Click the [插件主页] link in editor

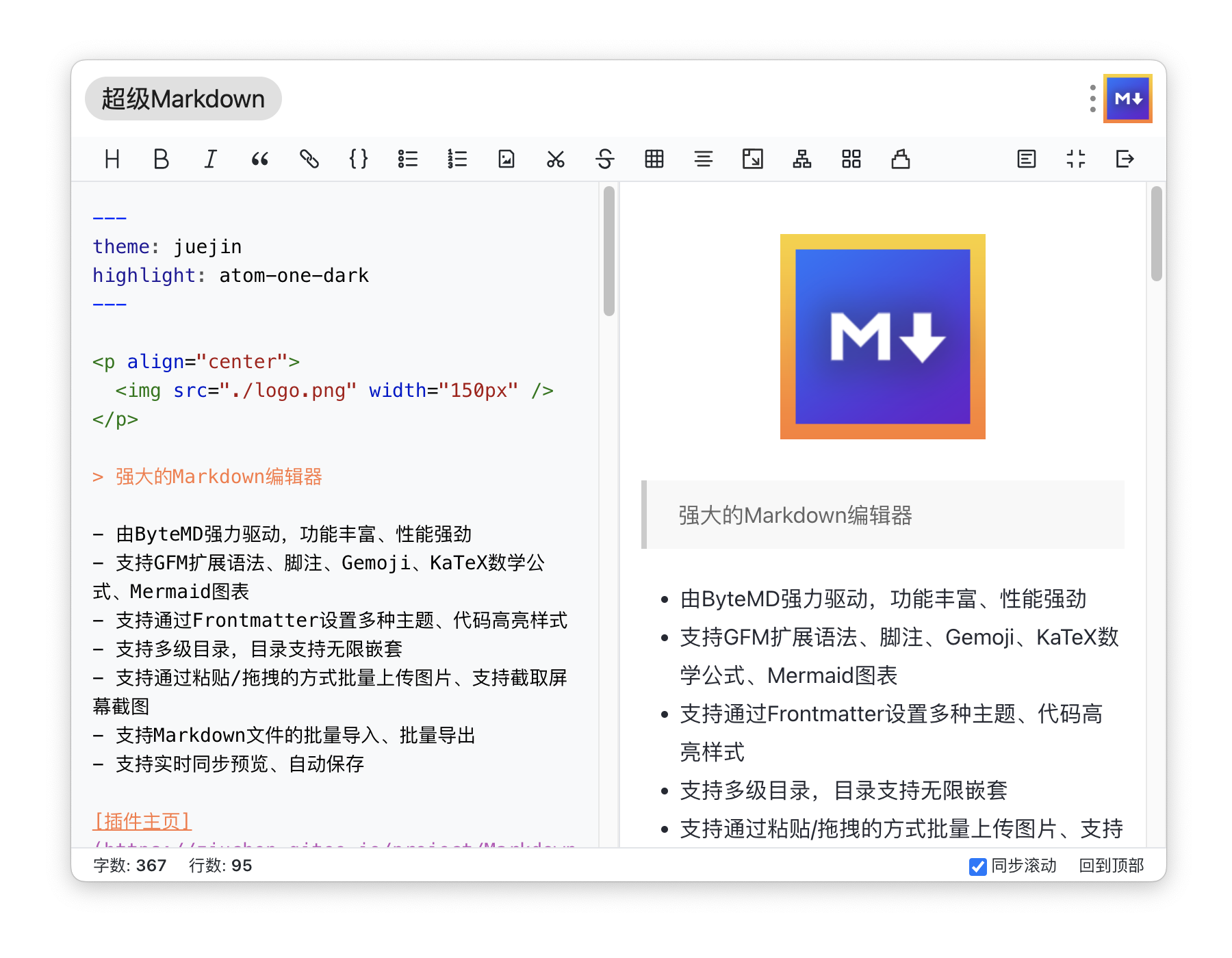142,820
